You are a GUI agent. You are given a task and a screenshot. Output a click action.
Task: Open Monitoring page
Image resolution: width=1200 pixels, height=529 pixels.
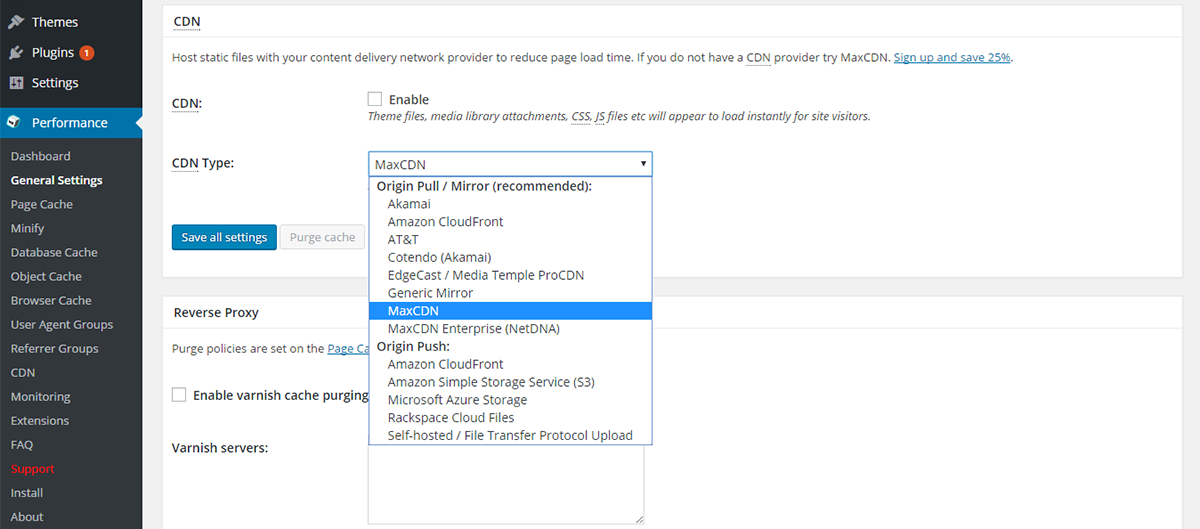41,396
